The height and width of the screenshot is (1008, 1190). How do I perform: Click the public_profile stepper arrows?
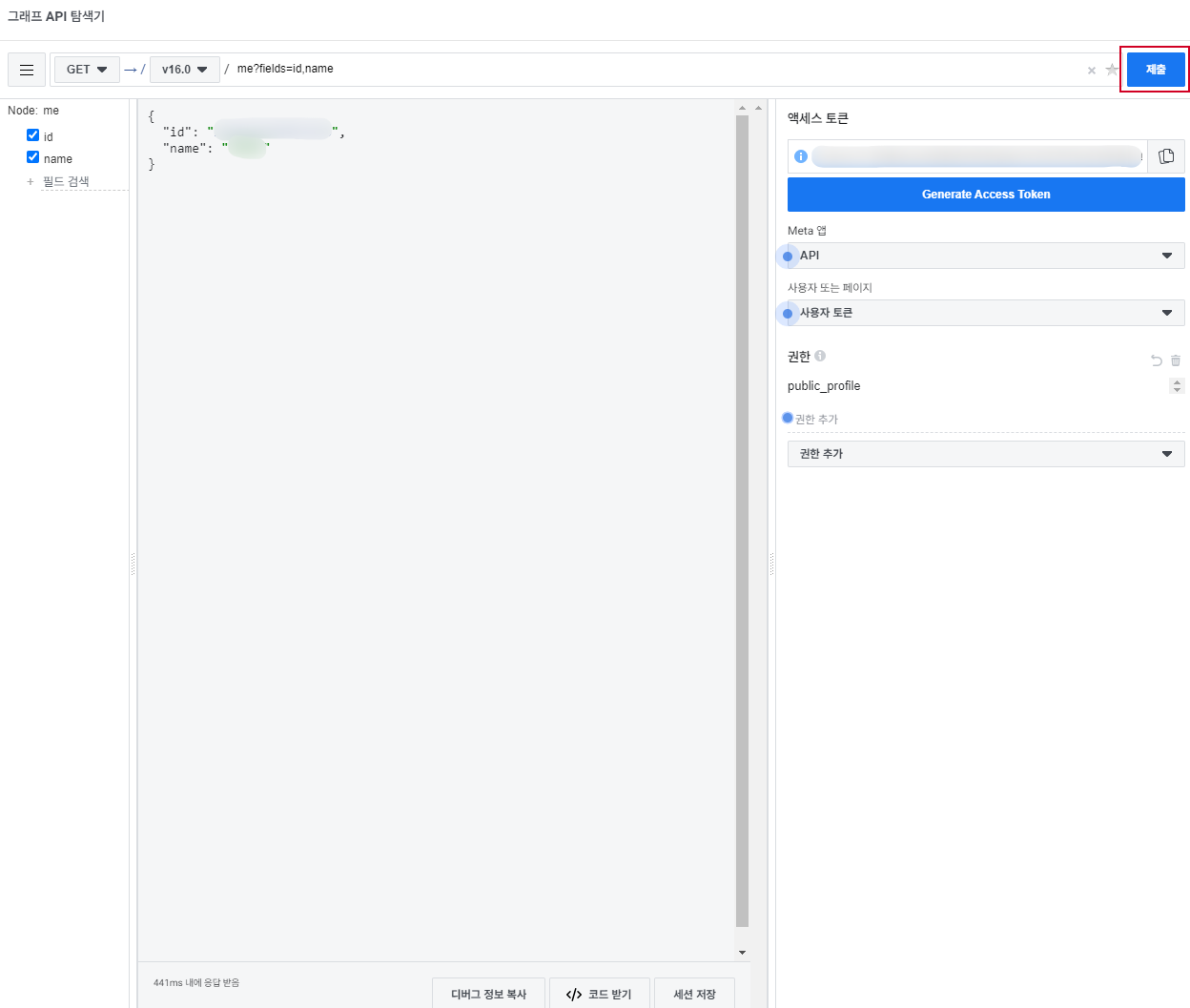pos(1178,386)
